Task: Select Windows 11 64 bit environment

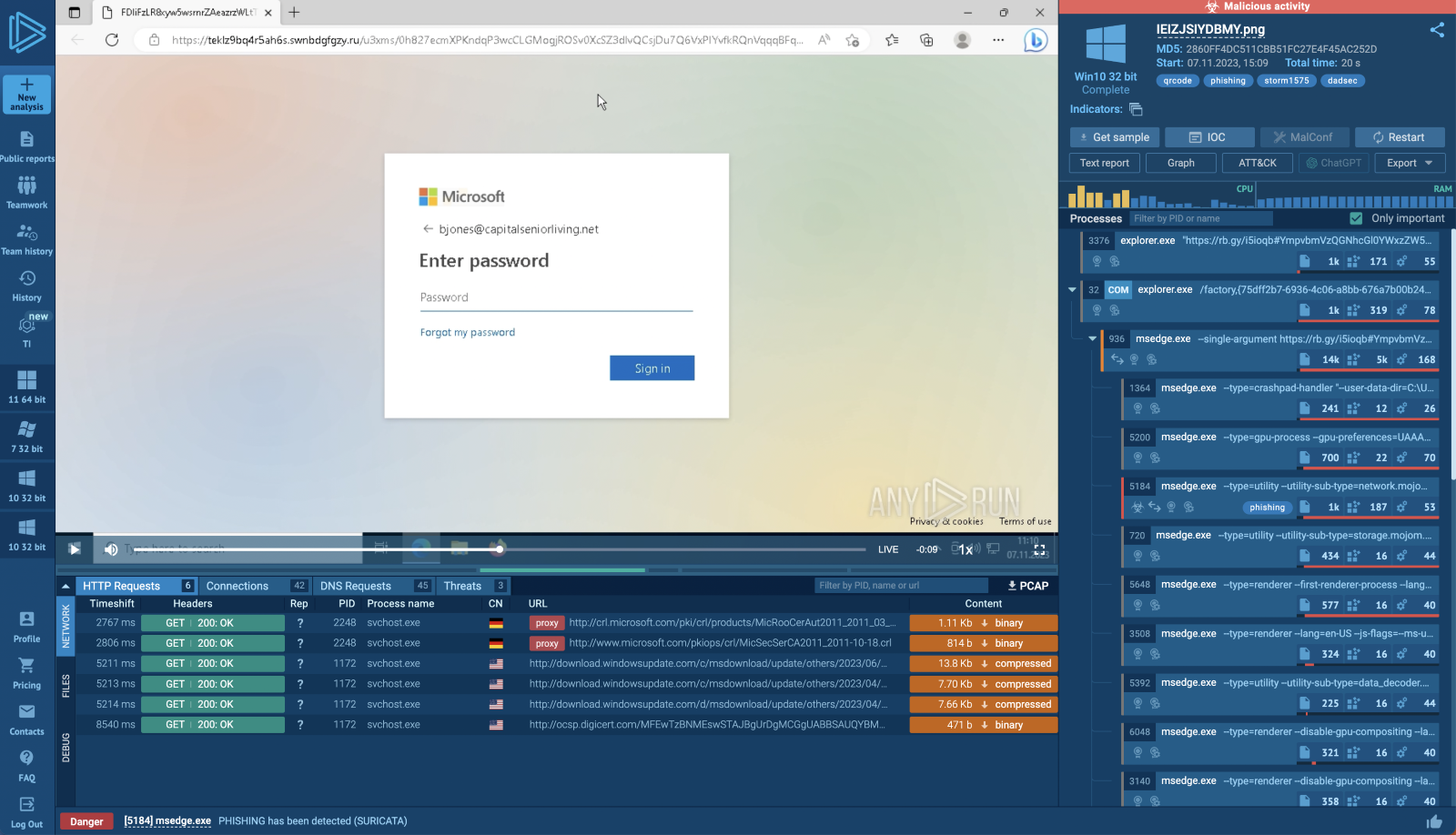Action: (x=27, y=387)
